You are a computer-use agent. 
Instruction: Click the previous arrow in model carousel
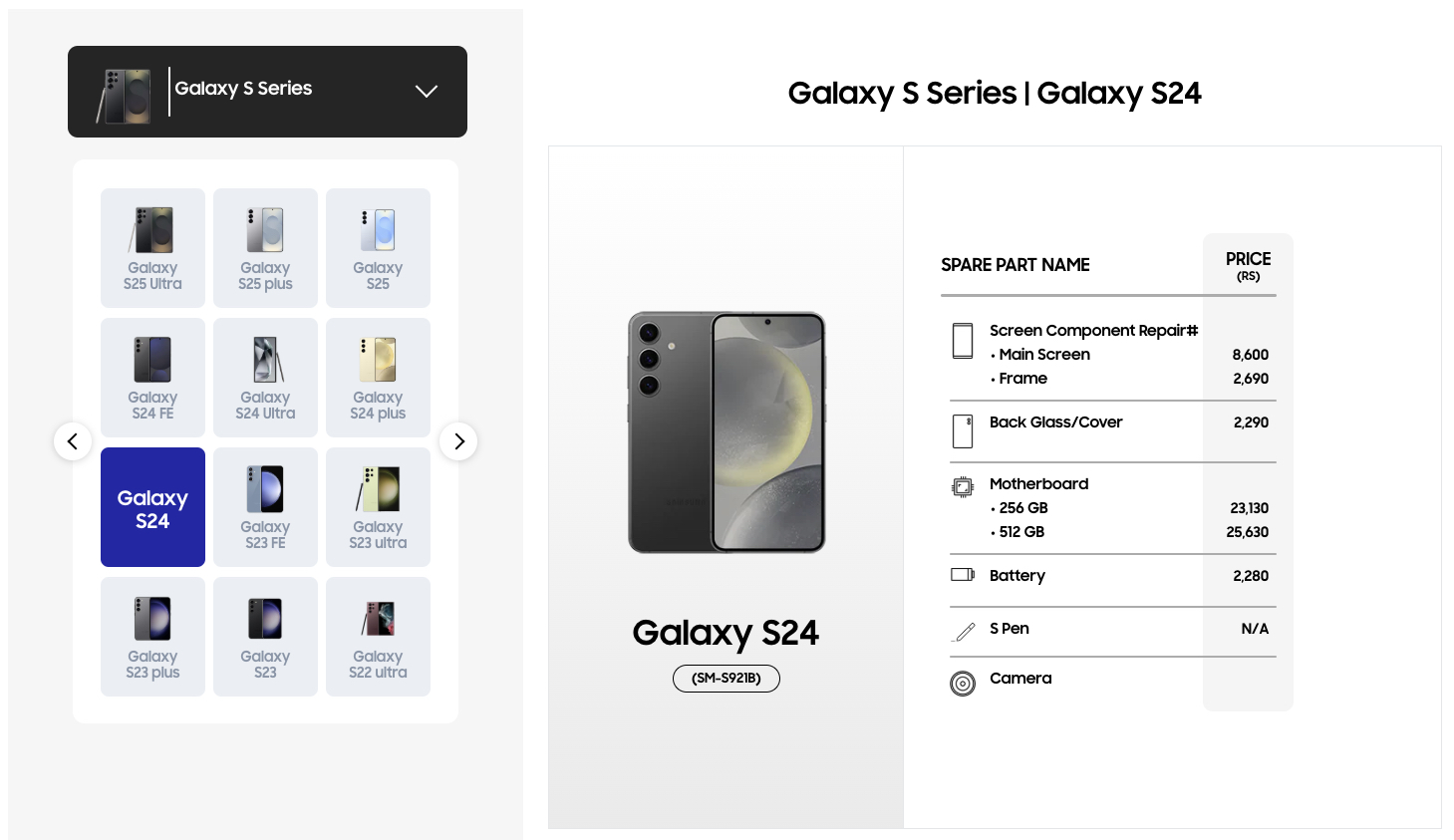(73, 441)
